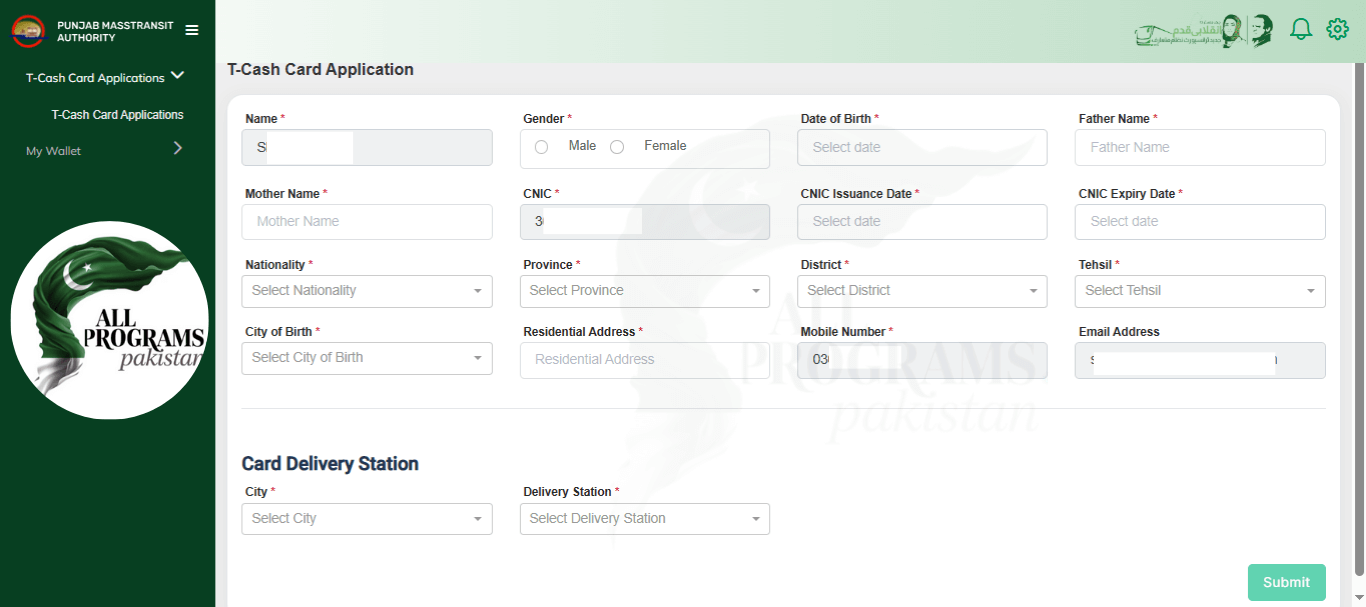1366x607 pixels.
Task: Click the notification bell icon
Action: point(1300,30)
